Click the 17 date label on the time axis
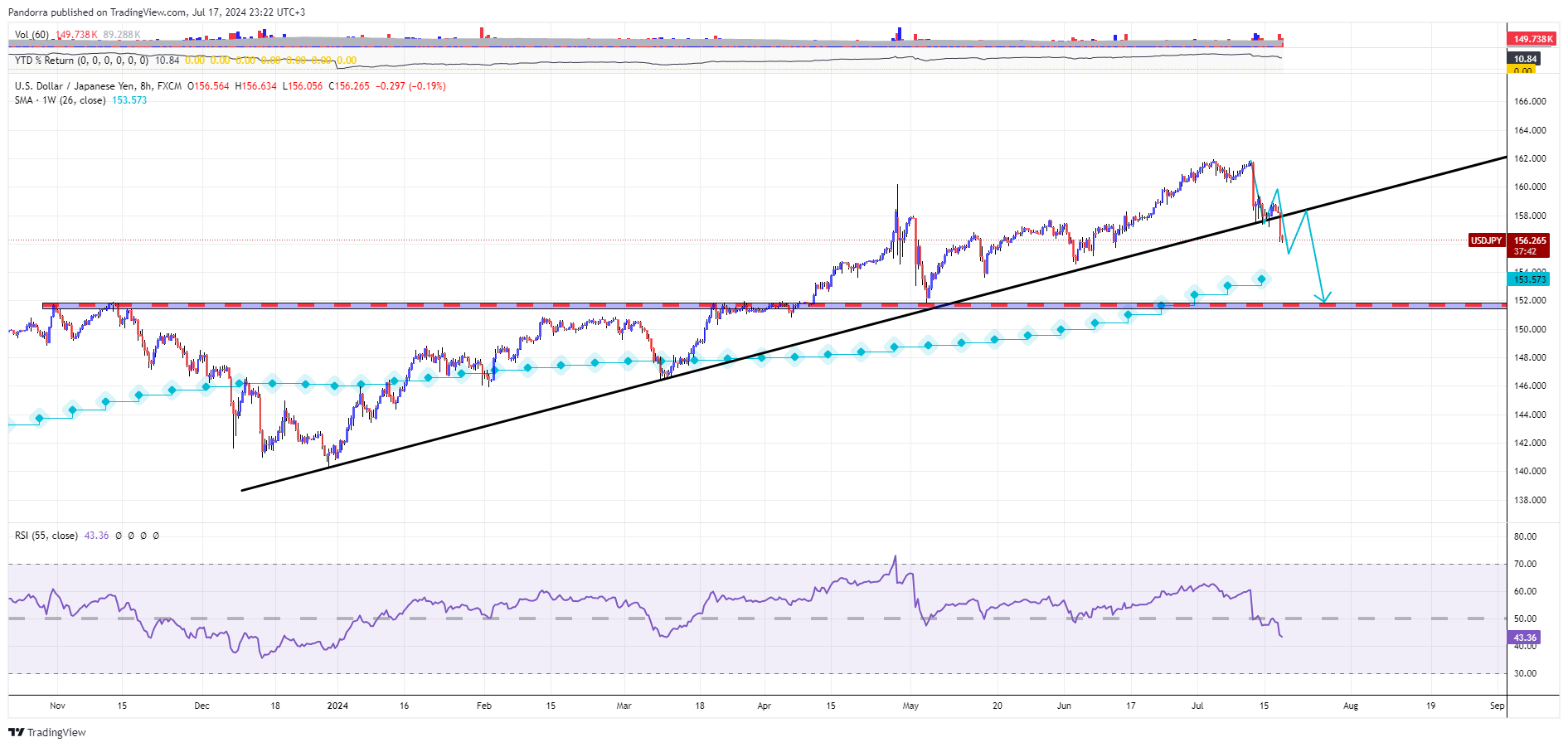 pyautogui.click(x=1130, y=706)
